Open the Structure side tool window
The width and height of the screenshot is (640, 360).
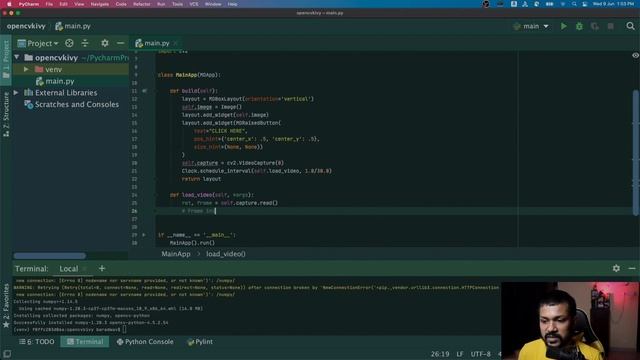coord(6,115)
